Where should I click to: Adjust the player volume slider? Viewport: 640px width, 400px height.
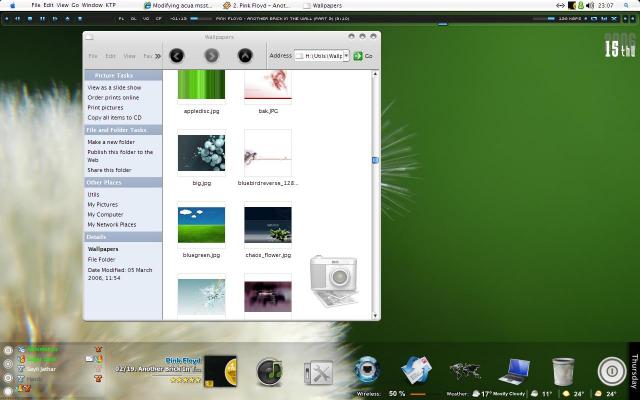(x=544, y=18)
